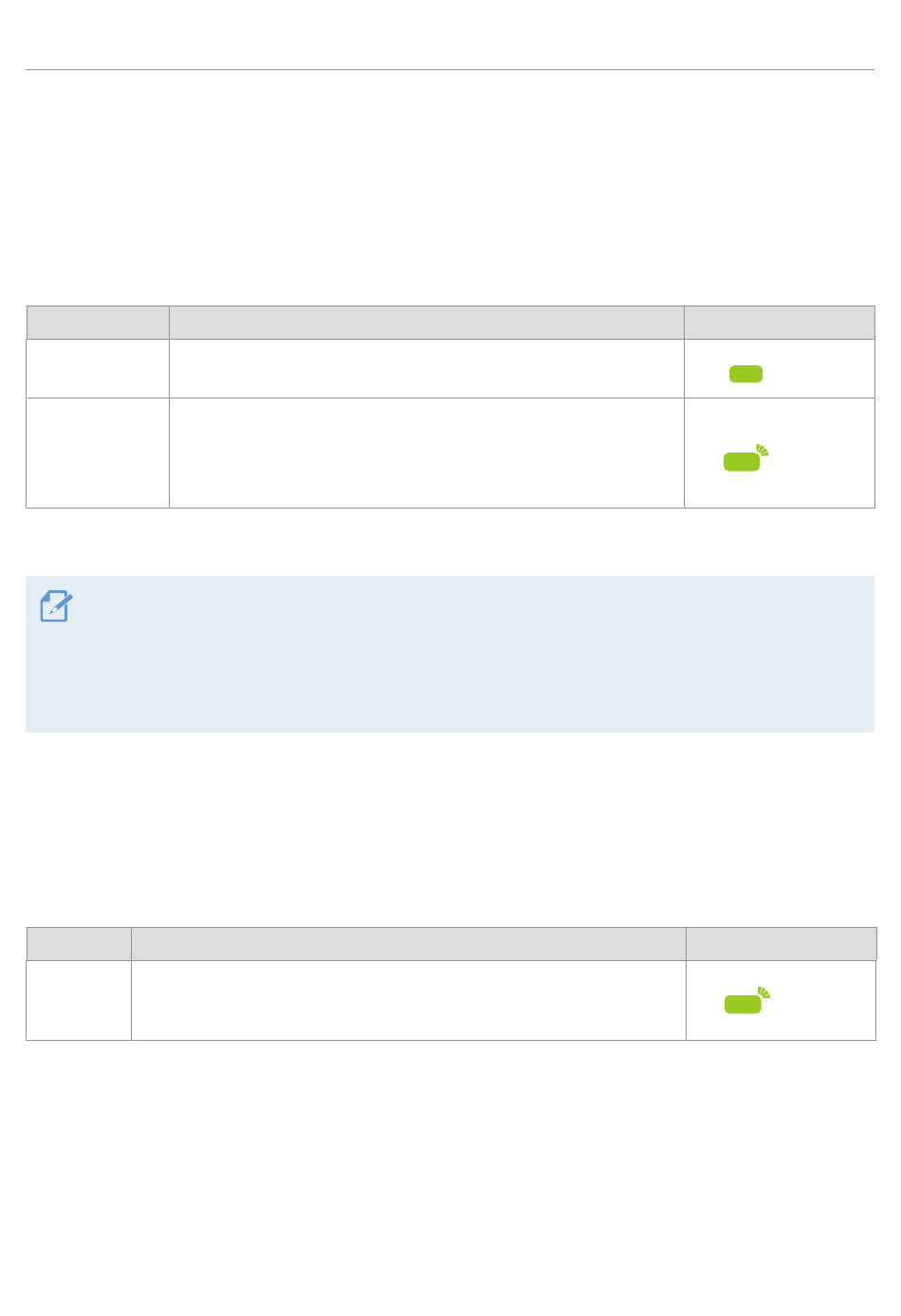Click the gray header cell above the solid LED

pyautogui.click(x=780, y=323)
